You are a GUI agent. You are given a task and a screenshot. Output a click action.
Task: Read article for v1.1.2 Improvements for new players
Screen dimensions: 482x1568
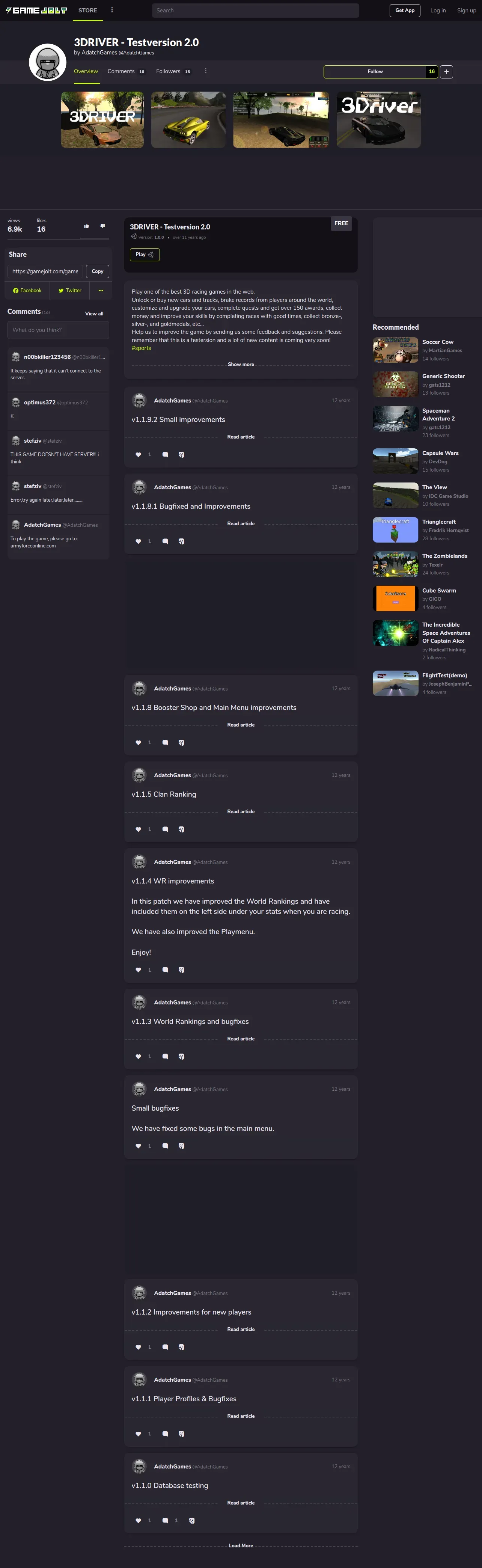[x=241, y=1330]
